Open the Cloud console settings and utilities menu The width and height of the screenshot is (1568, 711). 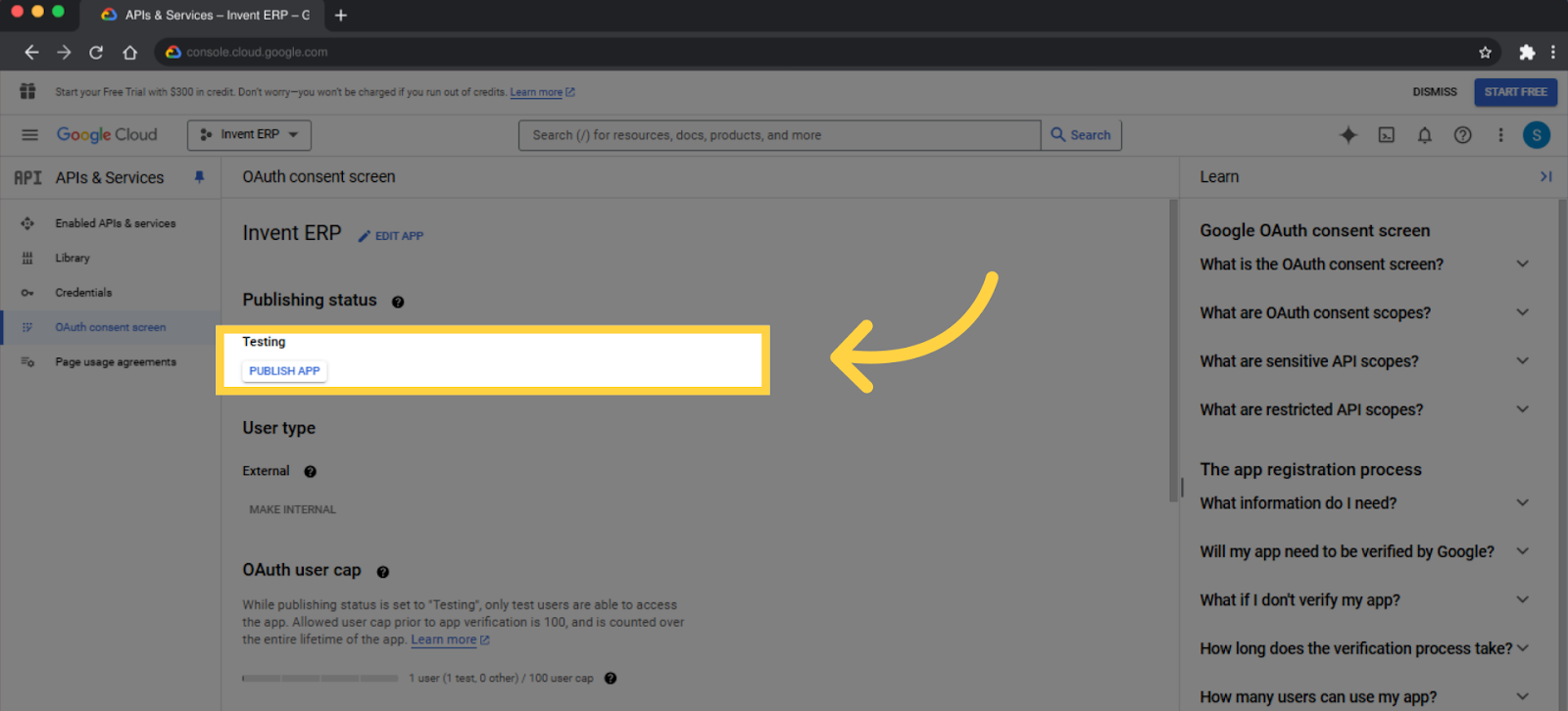[x=1500, y=135]
